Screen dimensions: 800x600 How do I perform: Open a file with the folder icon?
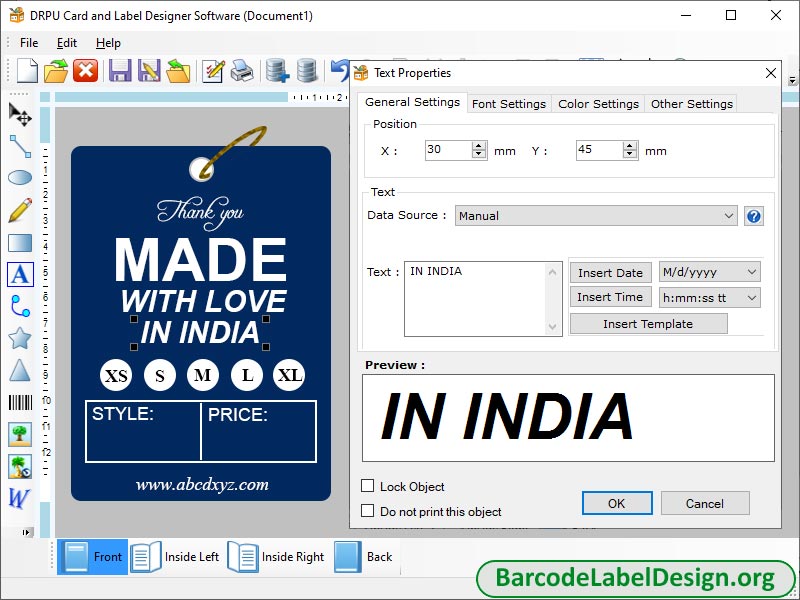pyautogui.click(x=56, y=70)
